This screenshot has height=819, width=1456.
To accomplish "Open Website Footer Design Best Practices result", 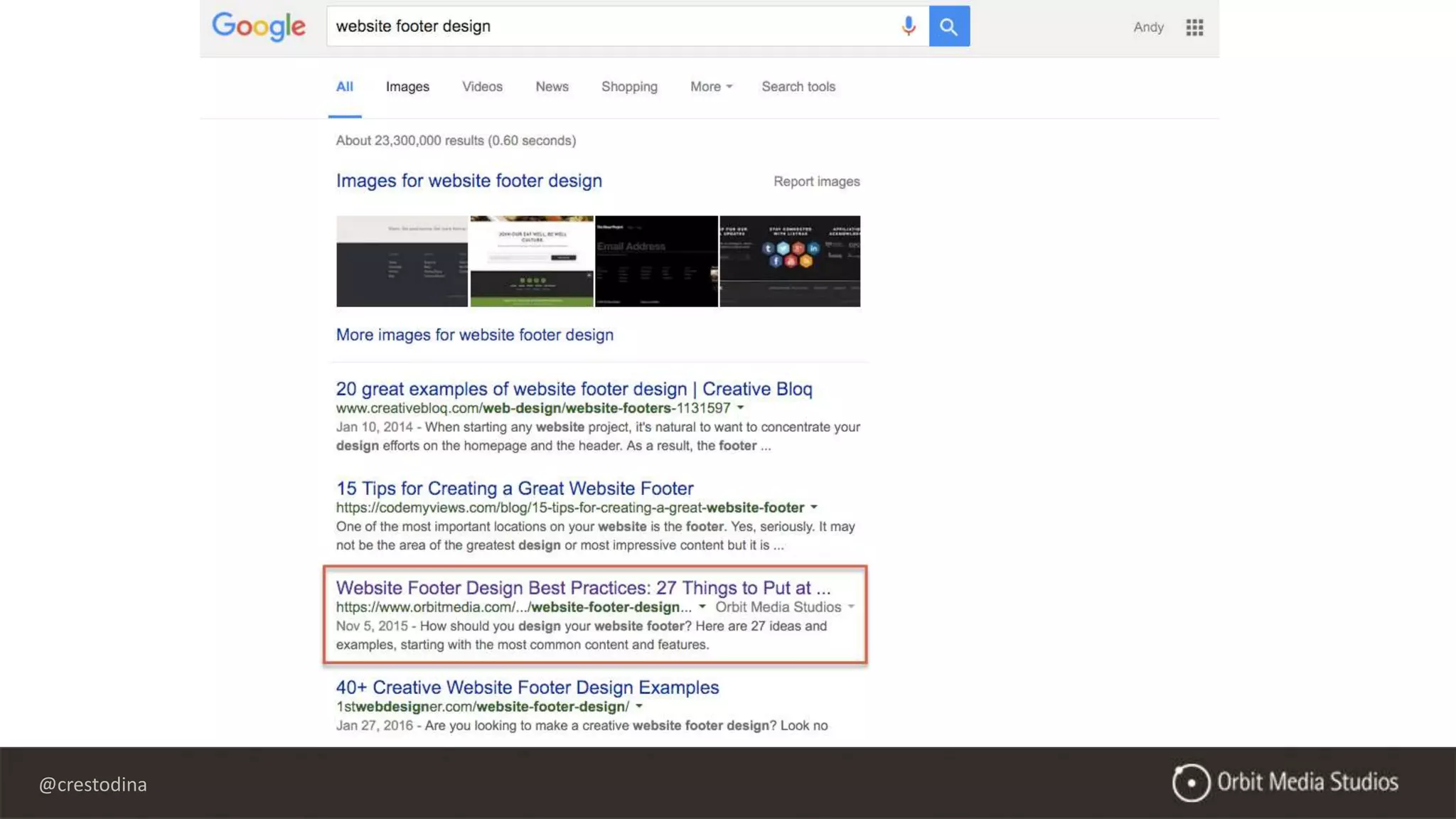I will click(x=583, y=588).
